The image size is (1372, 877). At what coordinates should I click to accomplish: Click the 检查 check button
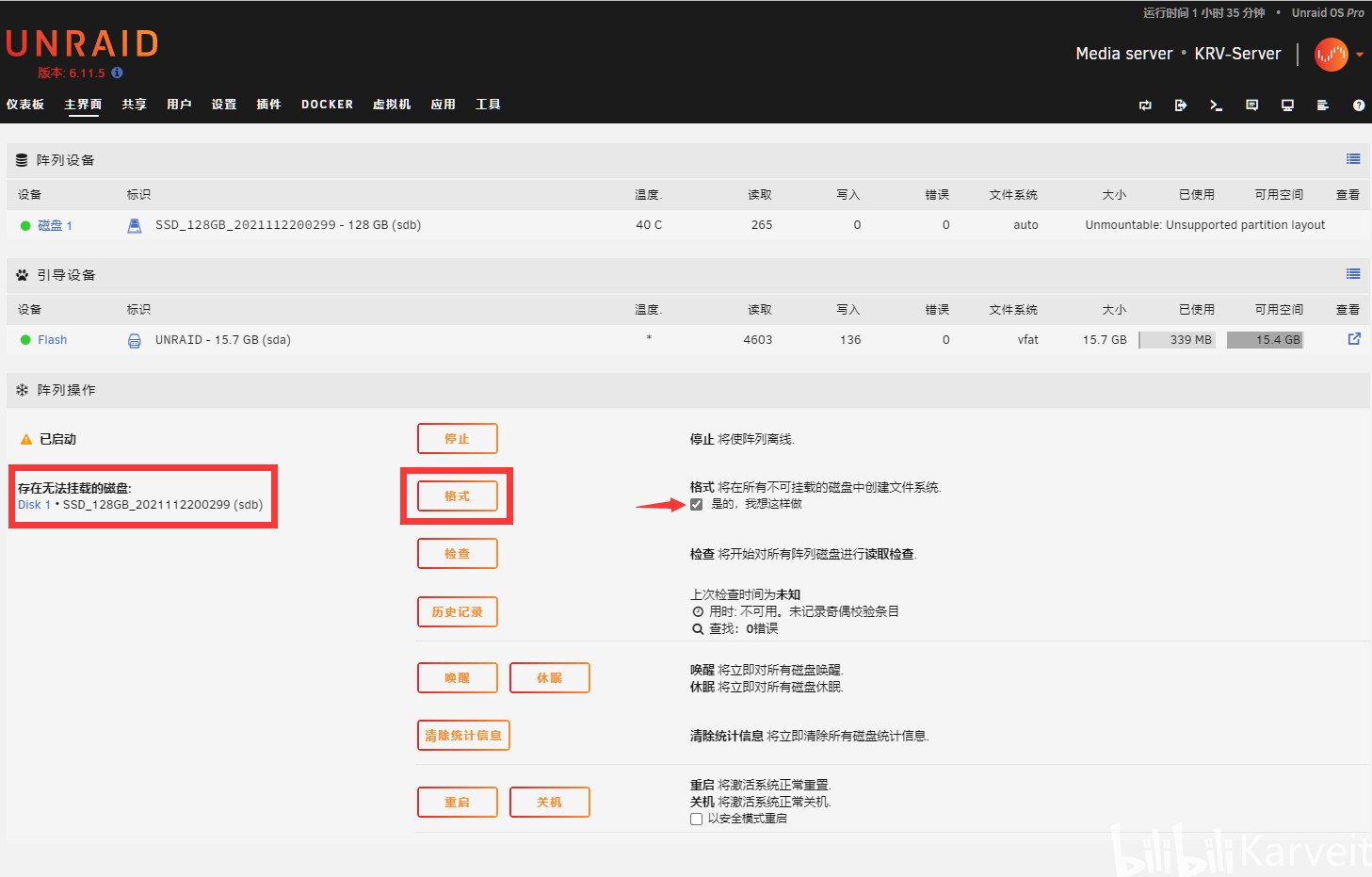click(x=458, y=554)
